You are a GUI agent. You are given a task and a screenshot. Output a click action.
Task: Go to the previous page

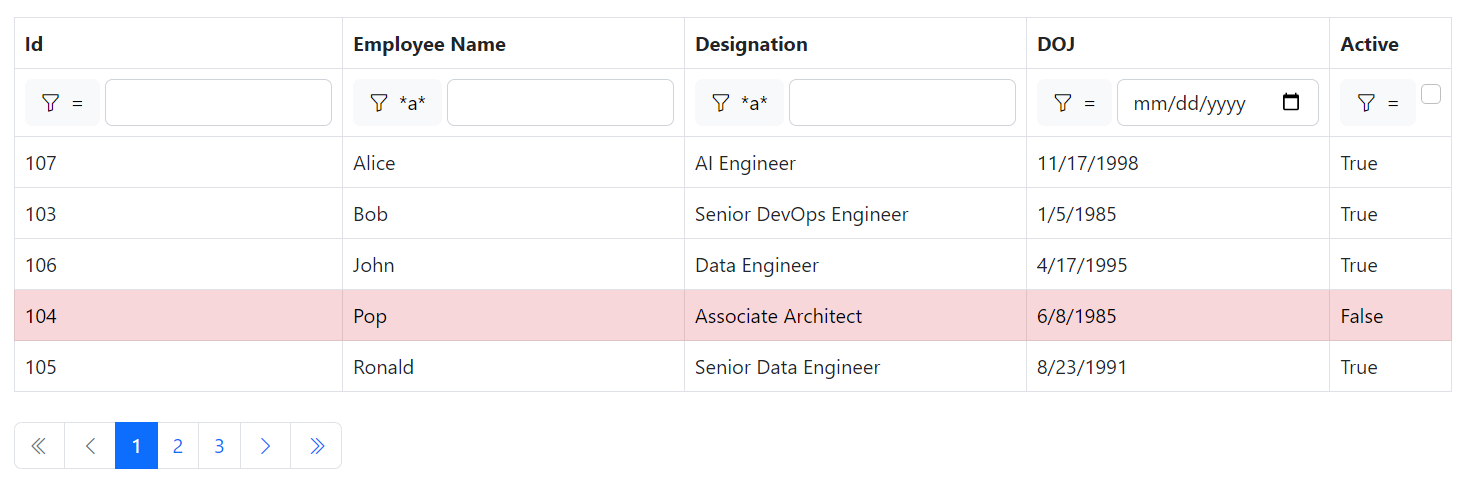tap(90, 446)
